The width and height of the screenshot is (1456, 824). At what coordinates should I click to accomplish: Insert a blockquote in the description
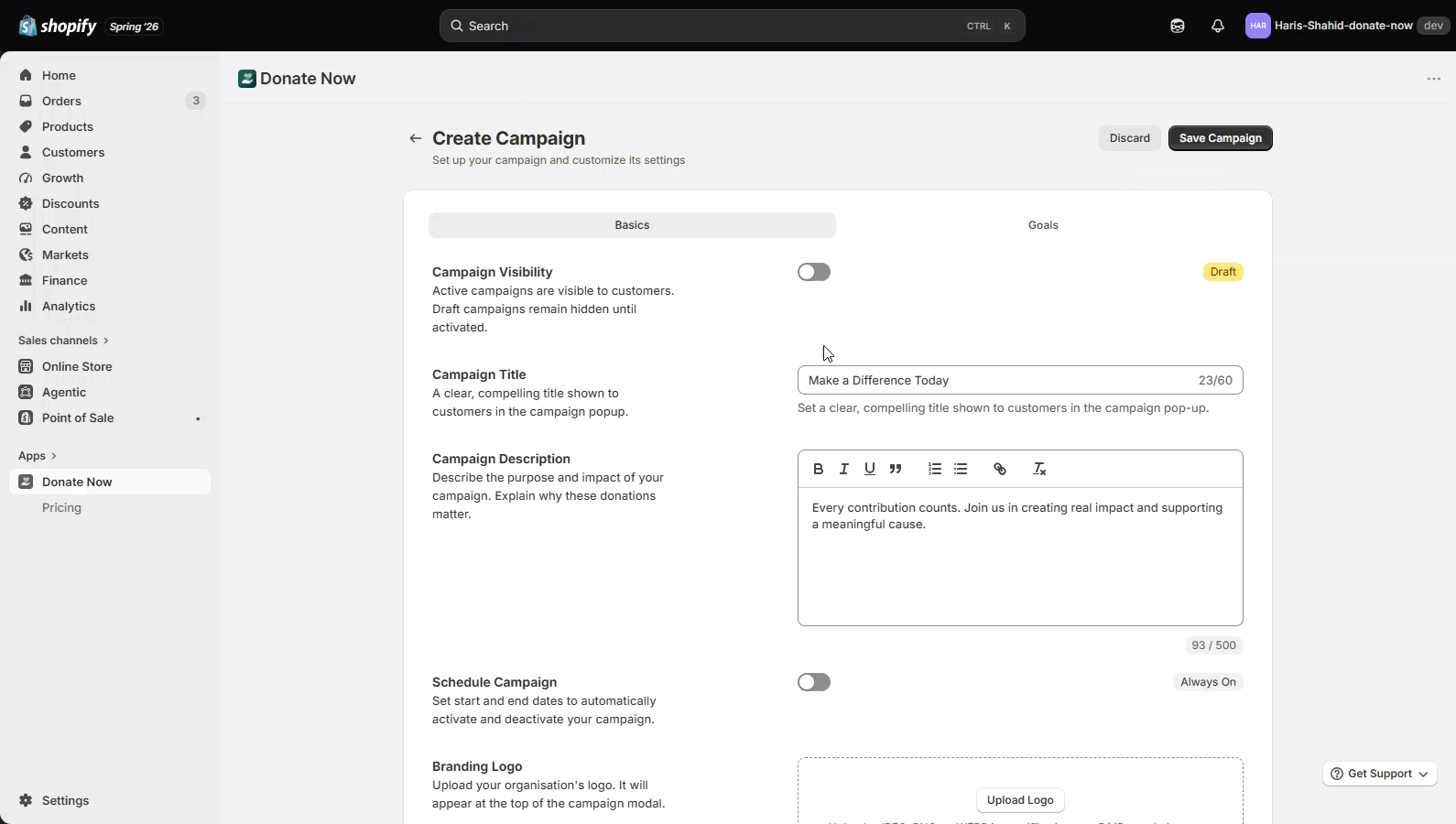(896, 469)
